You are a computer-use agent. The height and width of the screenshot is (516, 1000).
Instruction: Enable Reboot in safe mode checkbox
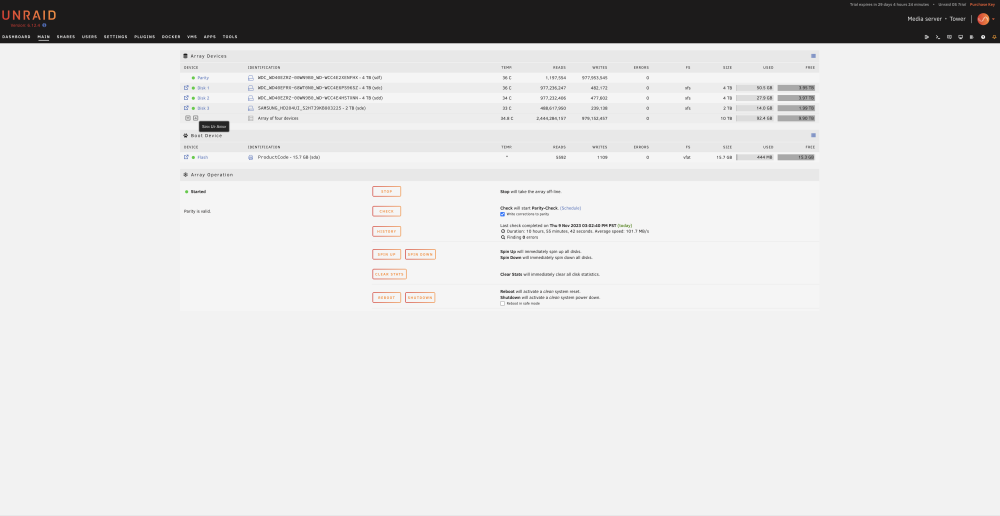(503, 304)
